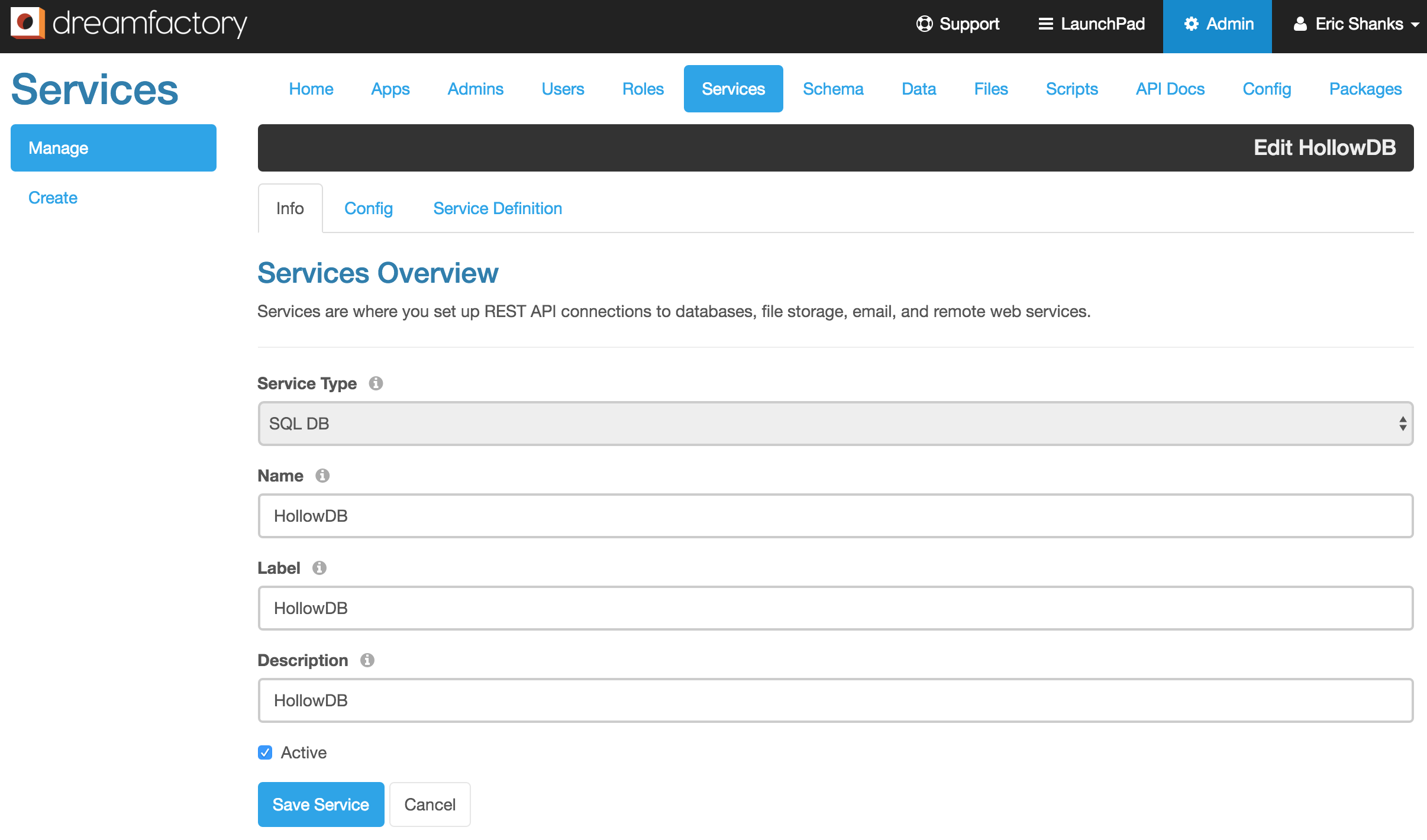Select Manage in the sidebar
This screenshot has width=1427, height=840.
[x=114, y=148]
